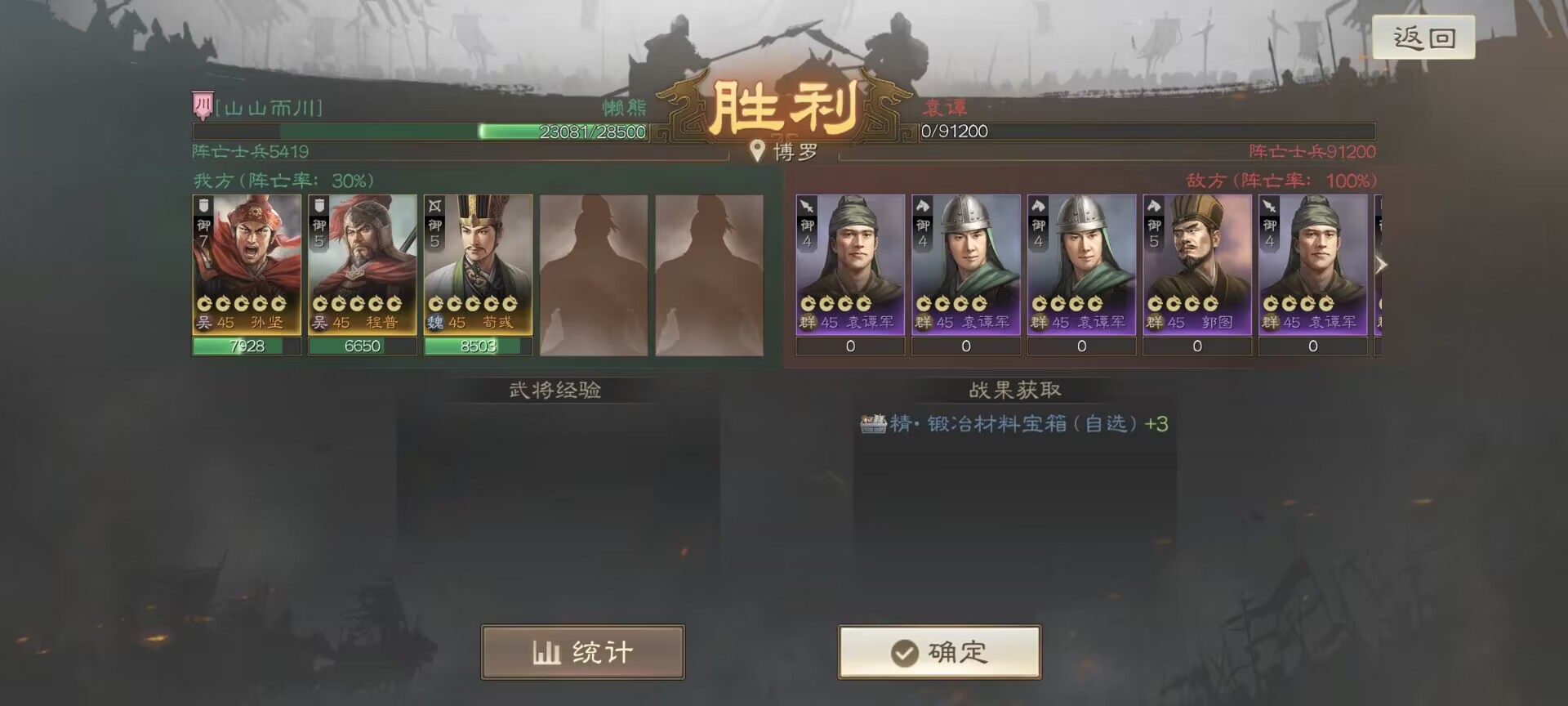Select the 程普 general card
Viewport: 1568px width, 706px height.
pyautogui.click(x=363, y=275)
